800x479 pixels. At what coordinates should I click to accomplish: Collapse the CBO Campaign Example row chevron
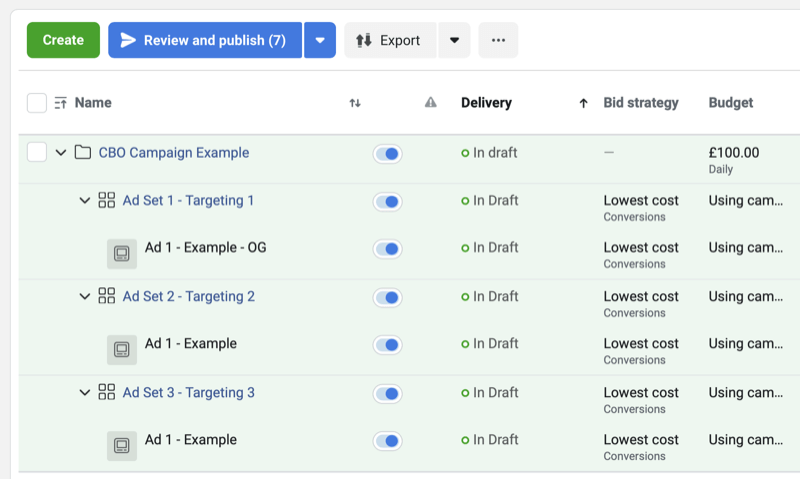[61, 153]
